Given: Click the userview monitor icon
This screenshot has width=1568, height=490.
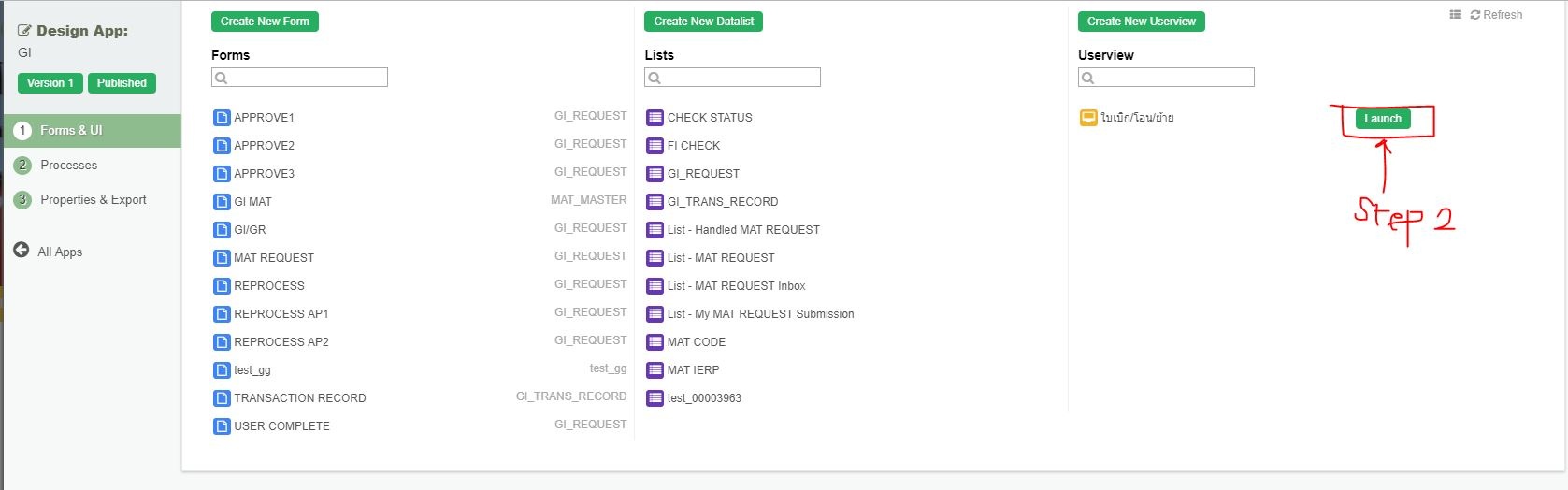Looking at the screenshot, I should coord(1088,118).
